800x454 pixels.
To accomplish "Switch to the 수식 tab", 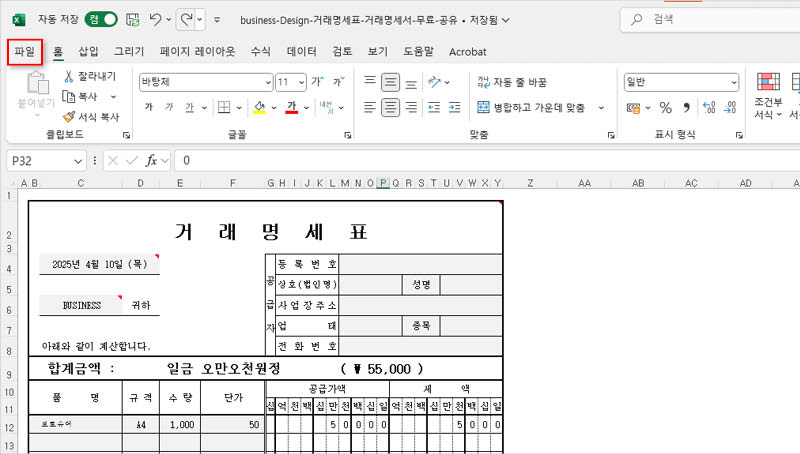I will (x=261, y=52).
